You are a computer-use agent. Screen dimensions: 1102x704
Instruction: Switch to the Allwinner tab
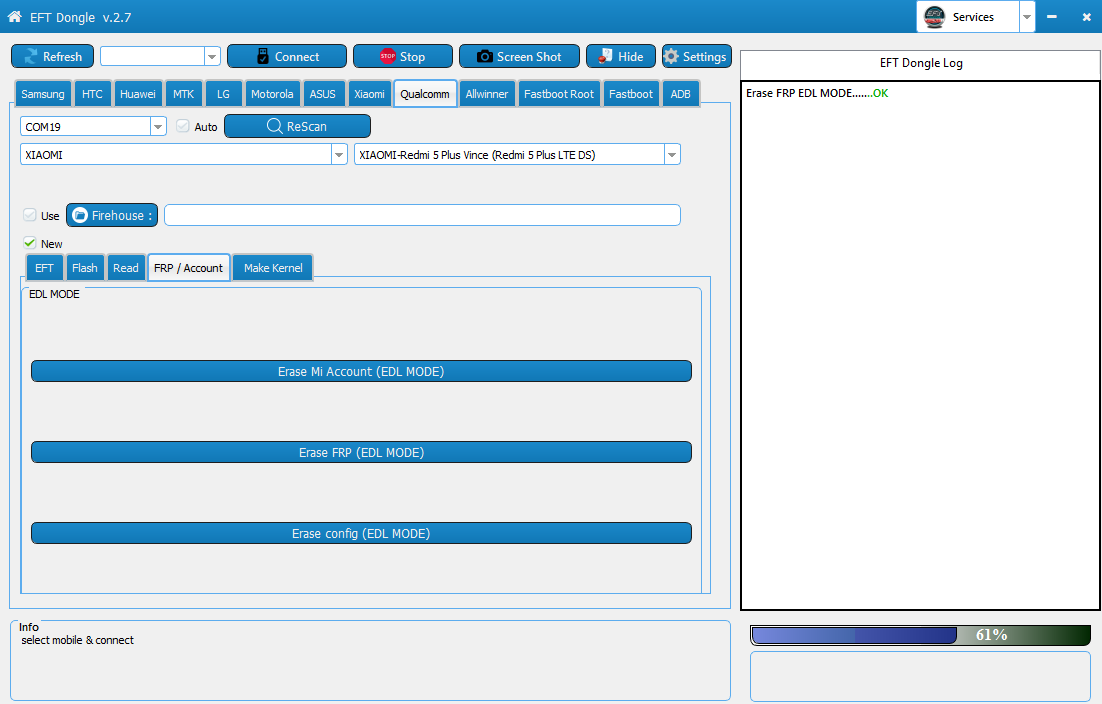(x=486, y=93)
